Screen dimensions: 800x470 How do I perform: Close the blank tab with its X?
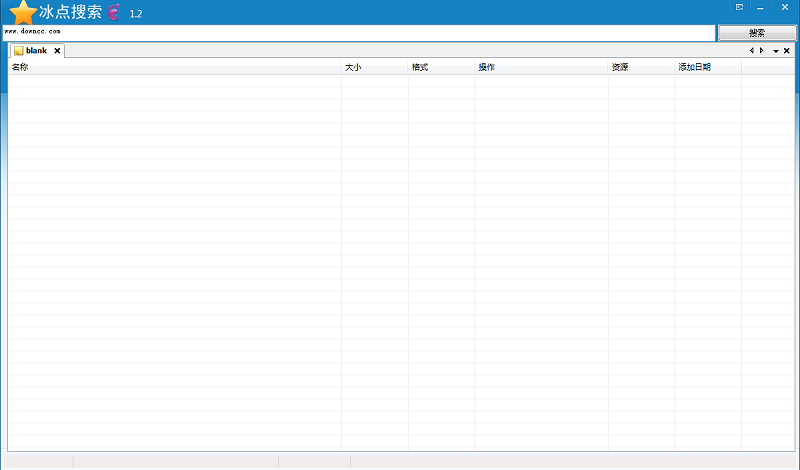pos(57,51)
